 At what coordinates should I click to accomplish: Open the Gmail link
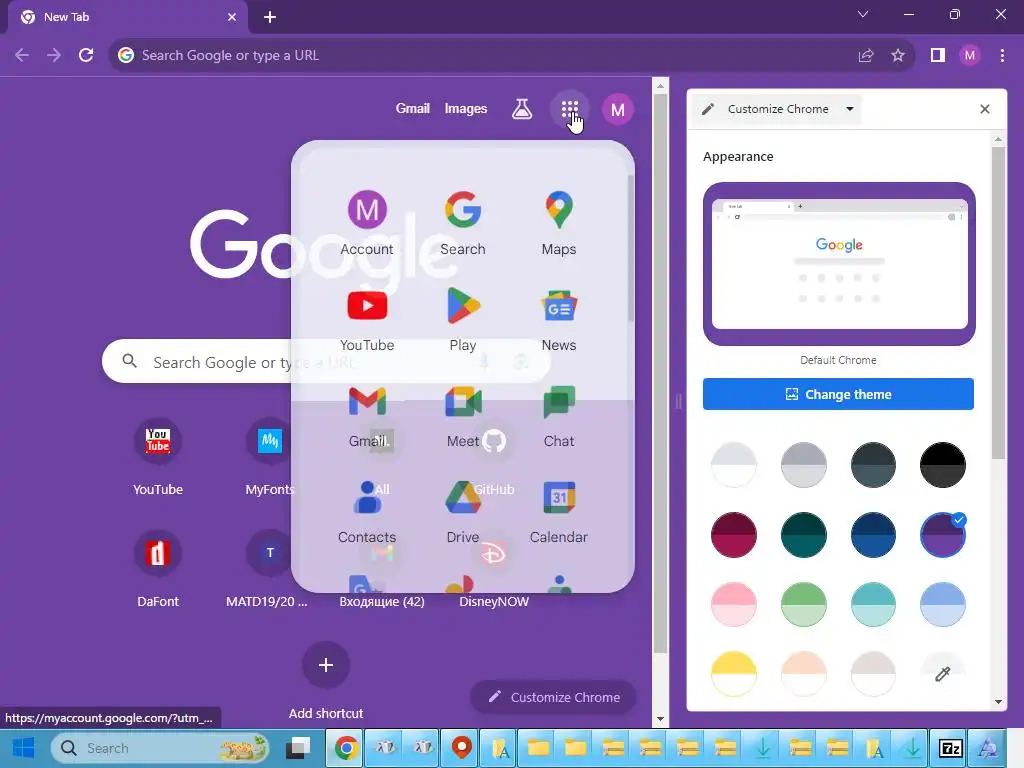coord(413,108)
